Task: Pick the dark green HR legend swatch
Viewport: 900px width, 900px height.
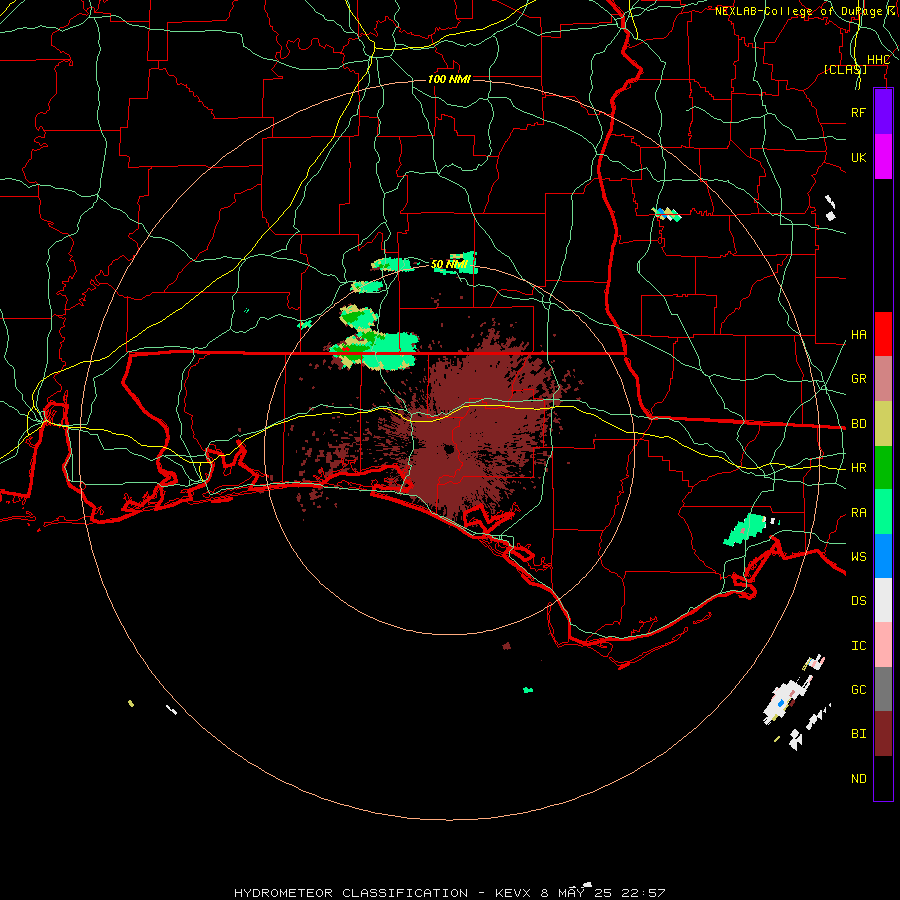Action: pos(883,467)
